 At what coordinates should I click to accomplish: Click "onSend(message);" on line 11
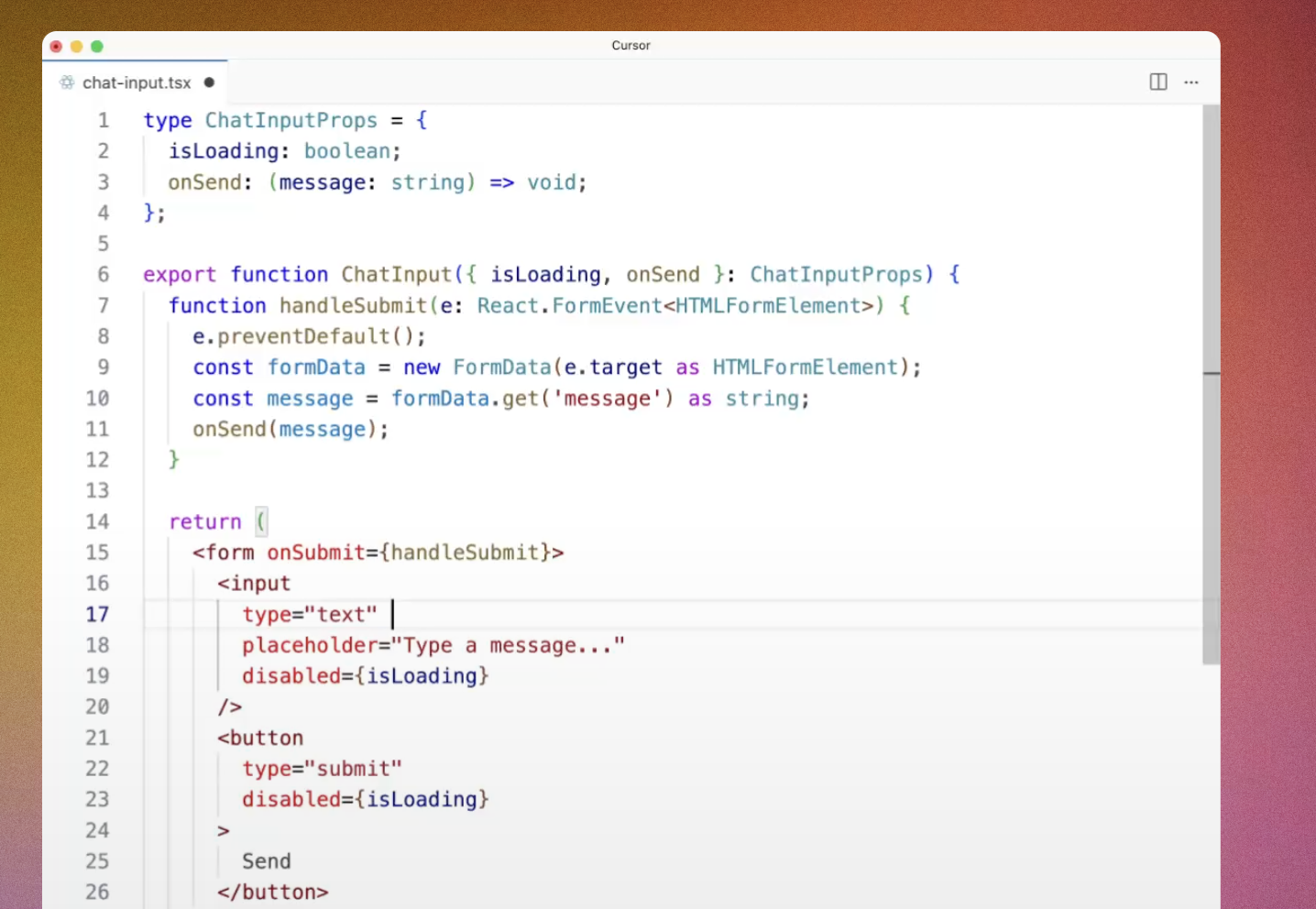coord(291,429)
